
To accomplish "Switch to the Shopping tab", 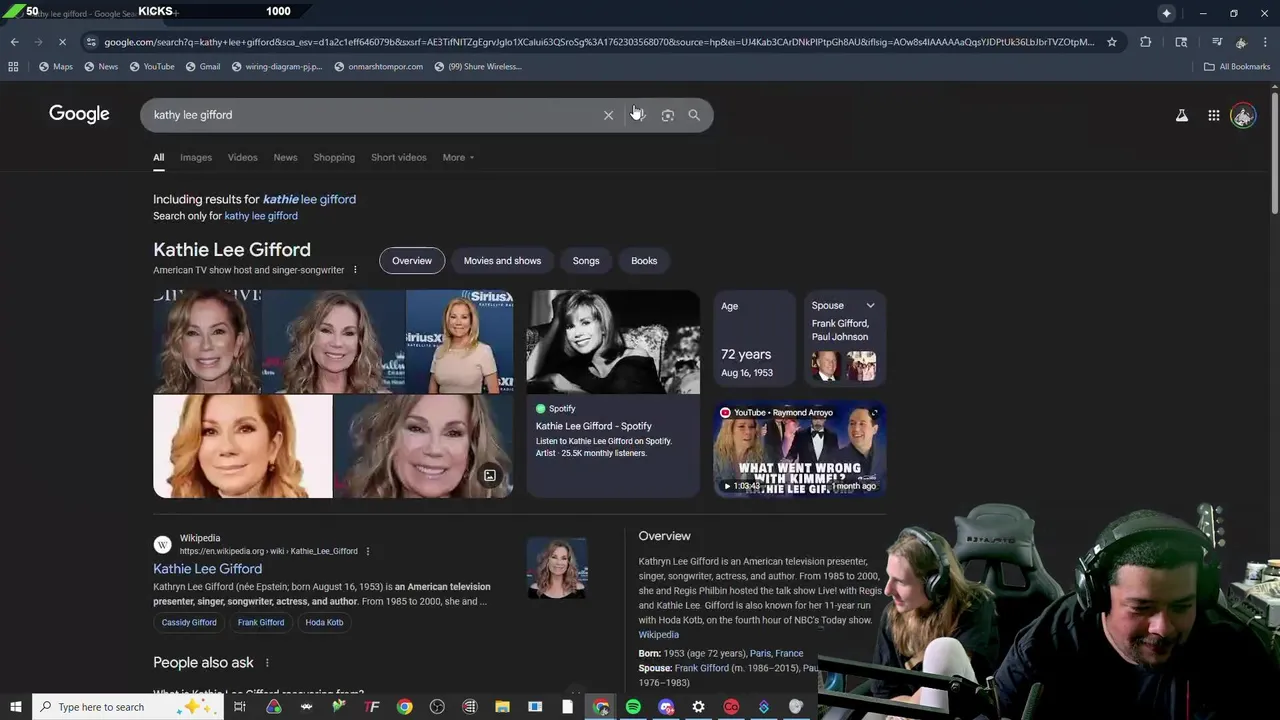I will point(334,157).
